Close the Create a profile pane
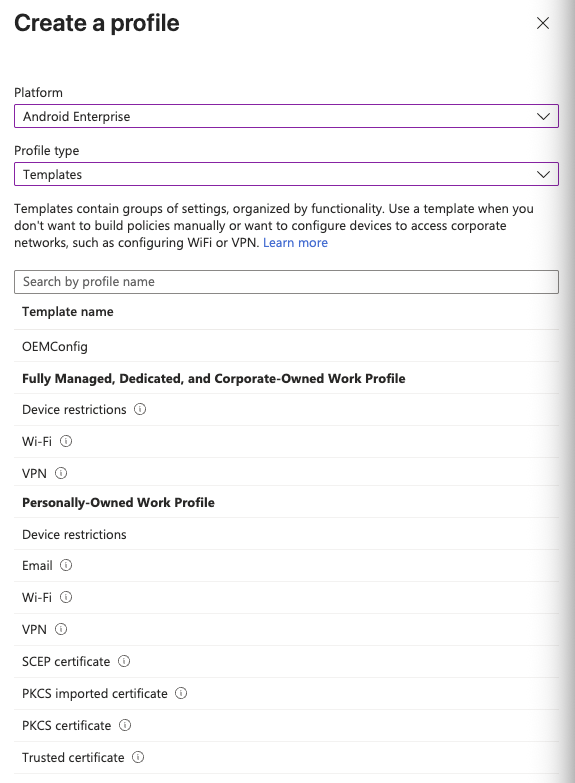The image size is (575, 783). [543, 23]
